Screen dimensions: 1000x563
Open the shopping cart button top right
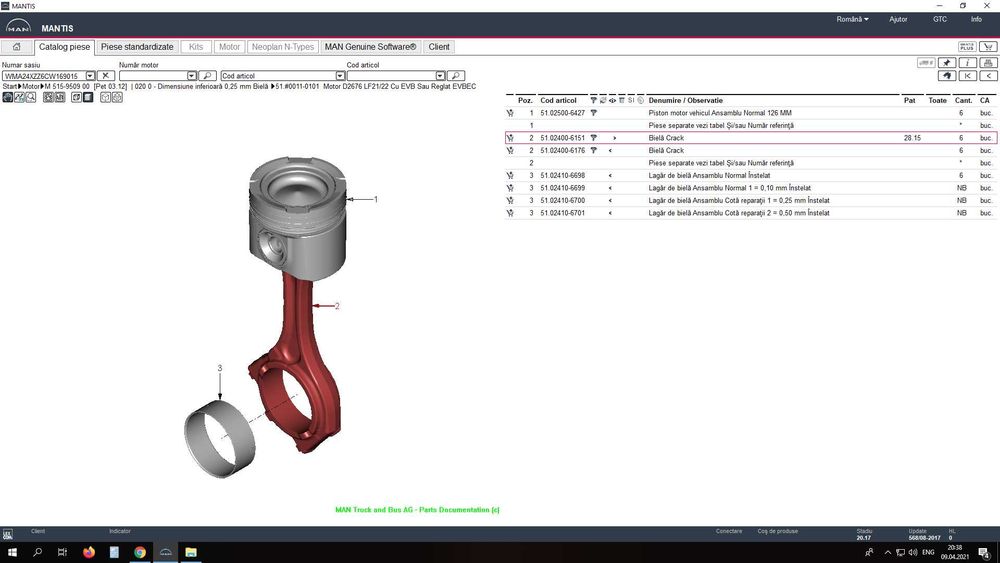(x=989, y=47)
